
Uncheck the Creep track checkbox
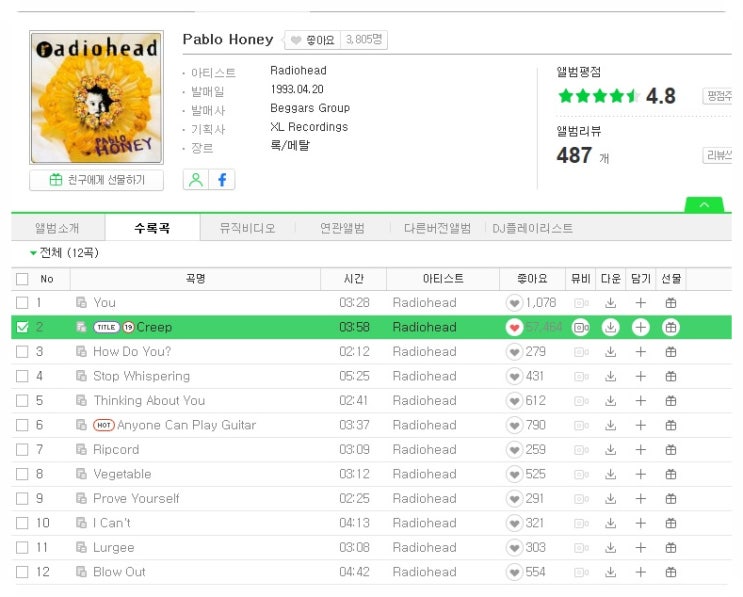click(x=22, y=327)
